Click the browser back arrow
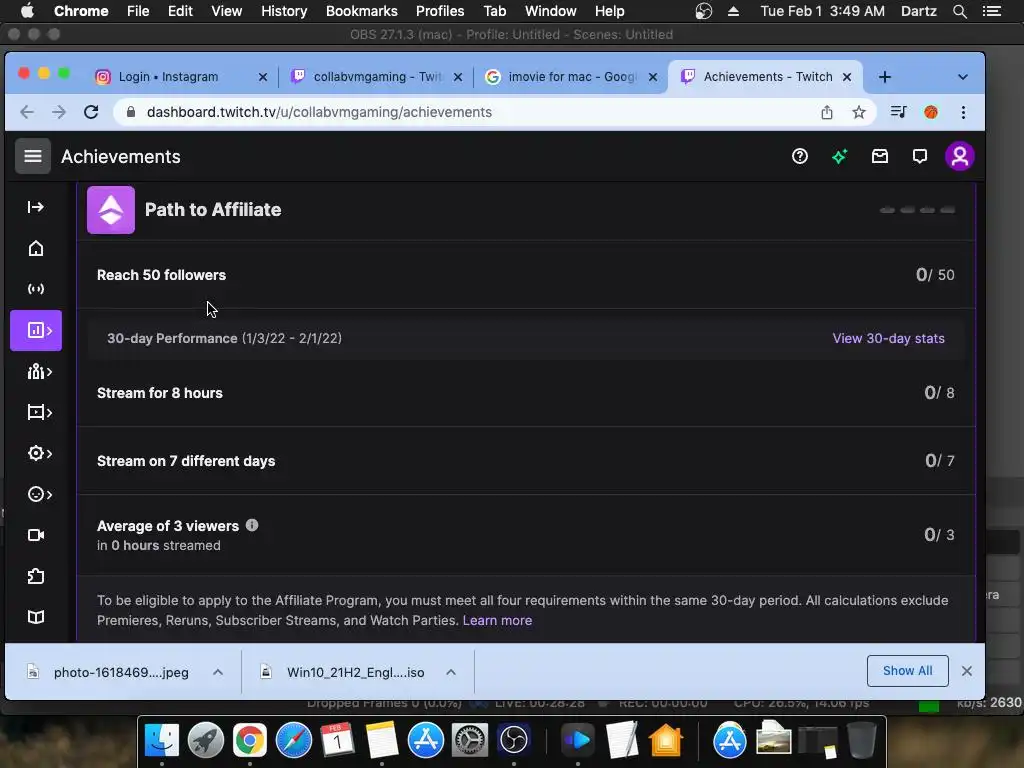Screen dimensions: 1024x768 (x=27, y=112)
